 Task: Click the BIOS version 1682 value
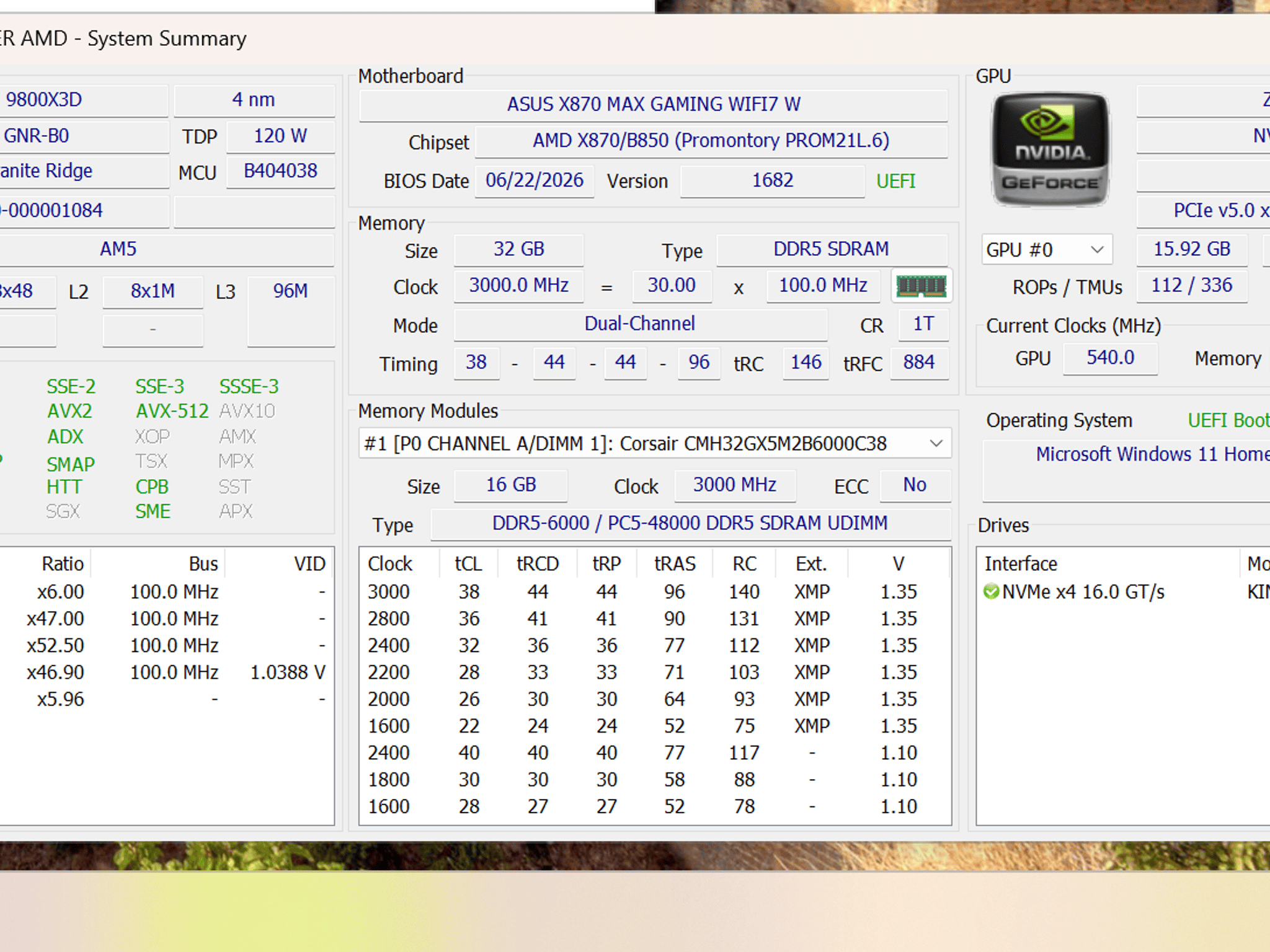click(x=773, y=180)
